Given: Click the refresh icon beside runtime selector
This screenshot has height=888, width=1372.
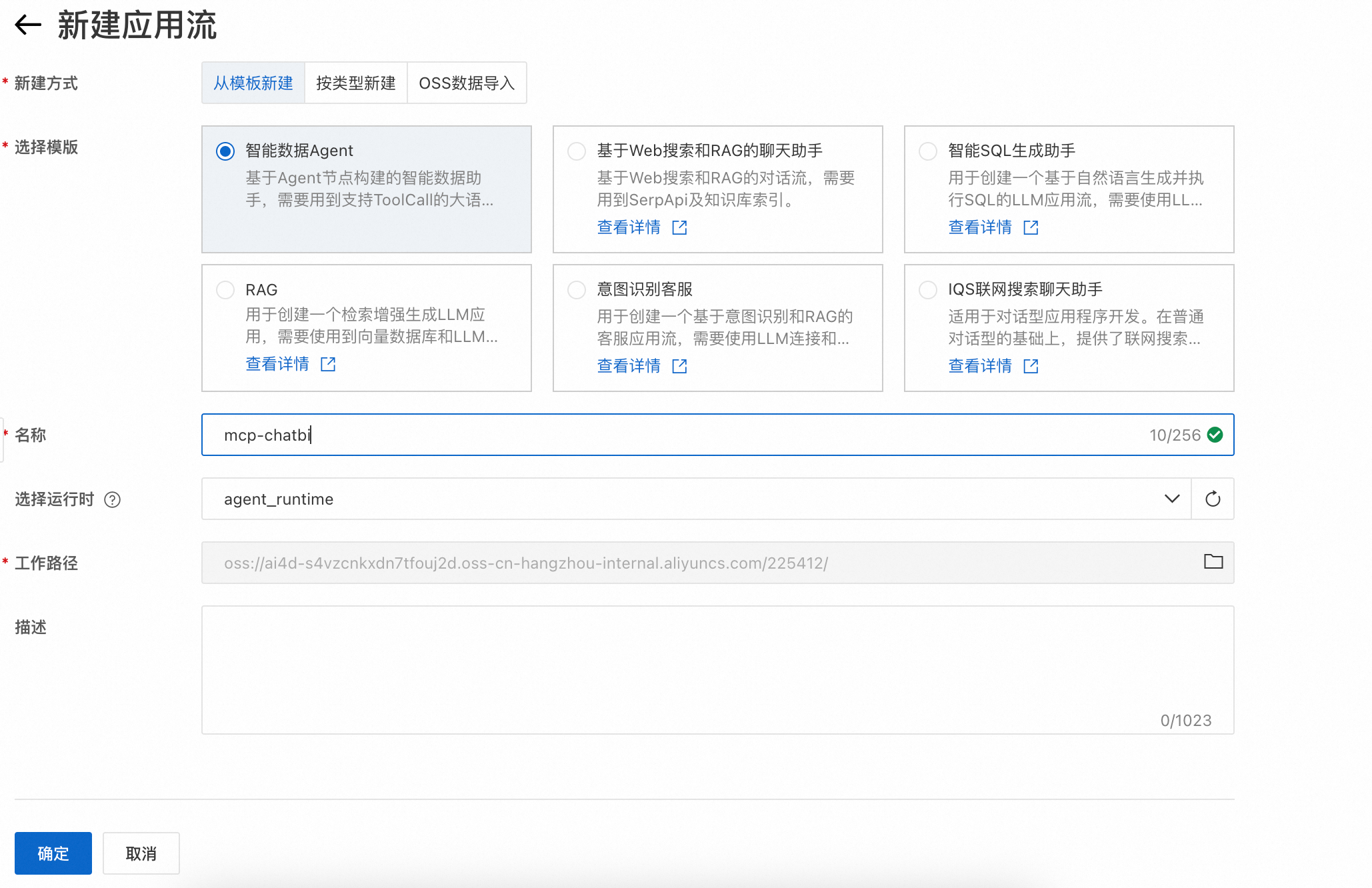Looking at the screenshot, I should [1213, 499].
